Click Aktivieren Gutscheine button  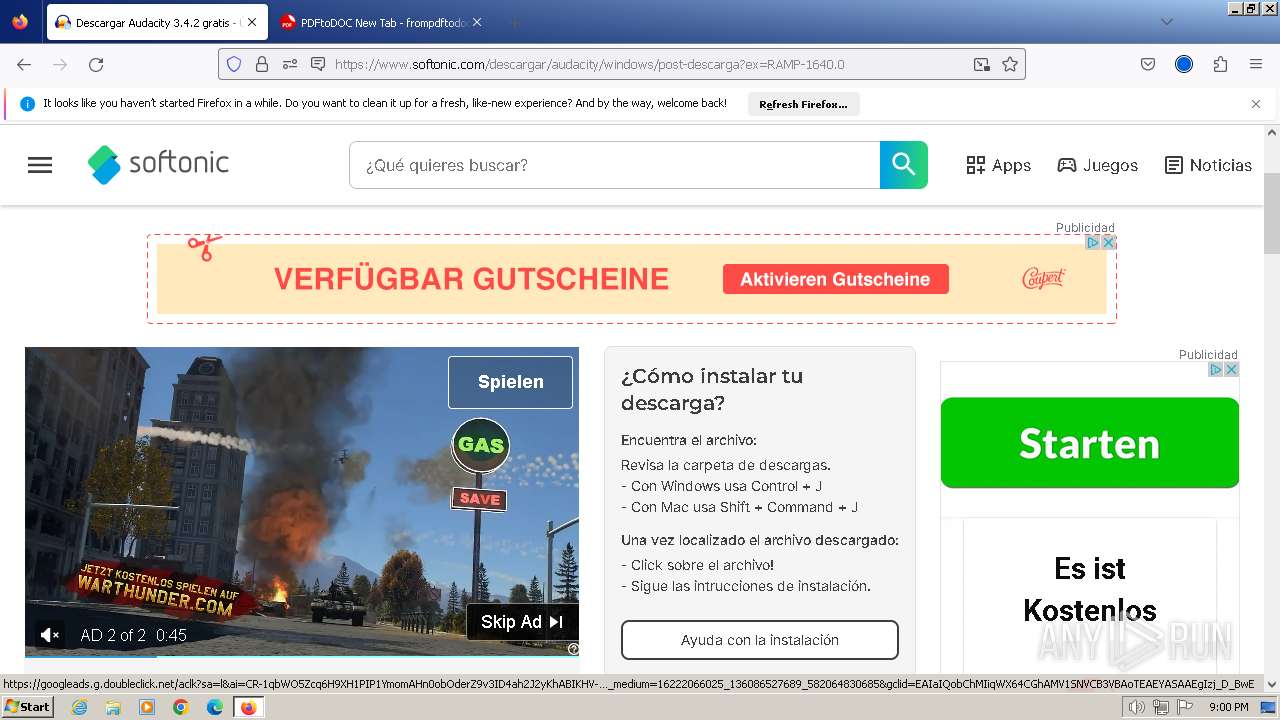click(835, 280)
